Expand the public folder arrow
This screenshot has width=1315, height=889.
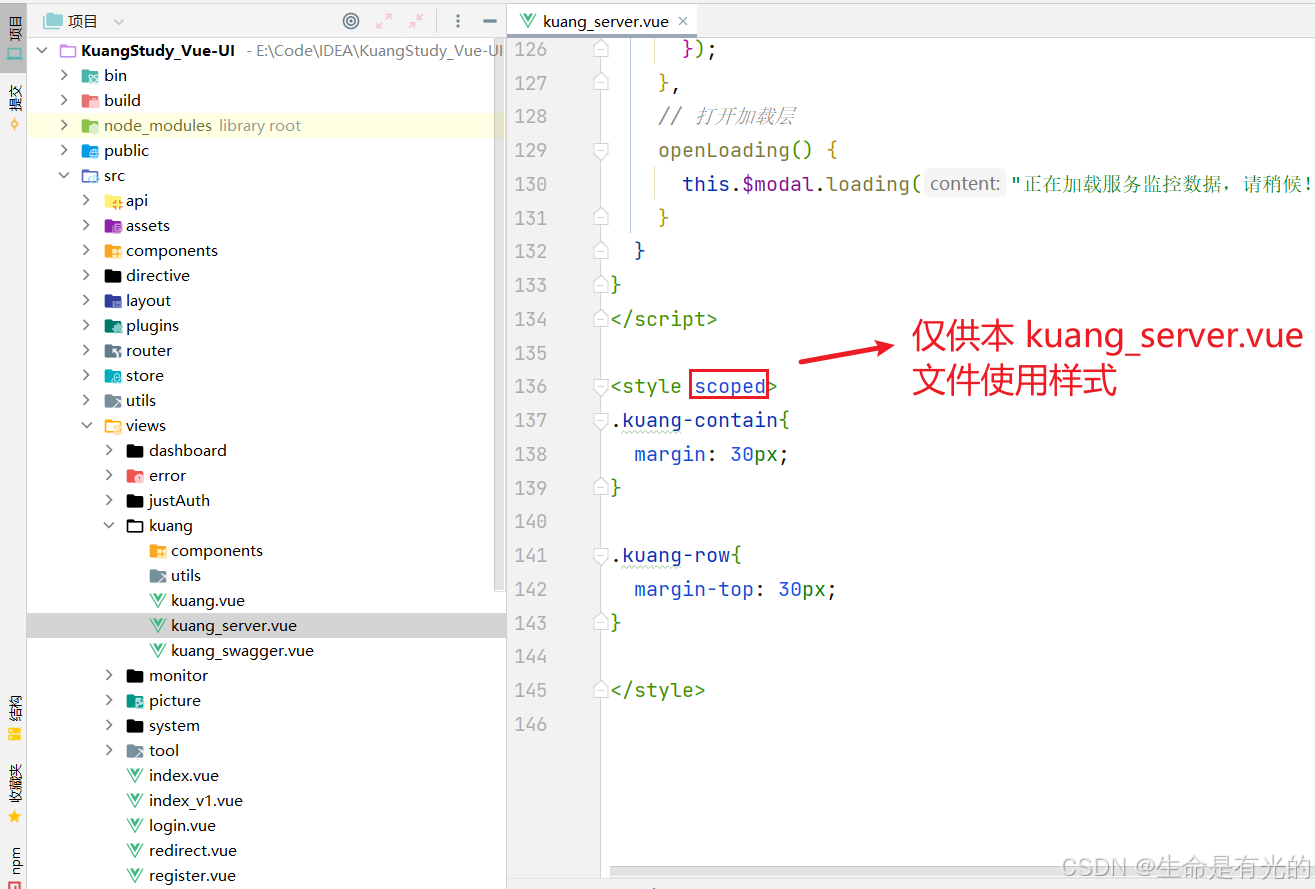64,150
